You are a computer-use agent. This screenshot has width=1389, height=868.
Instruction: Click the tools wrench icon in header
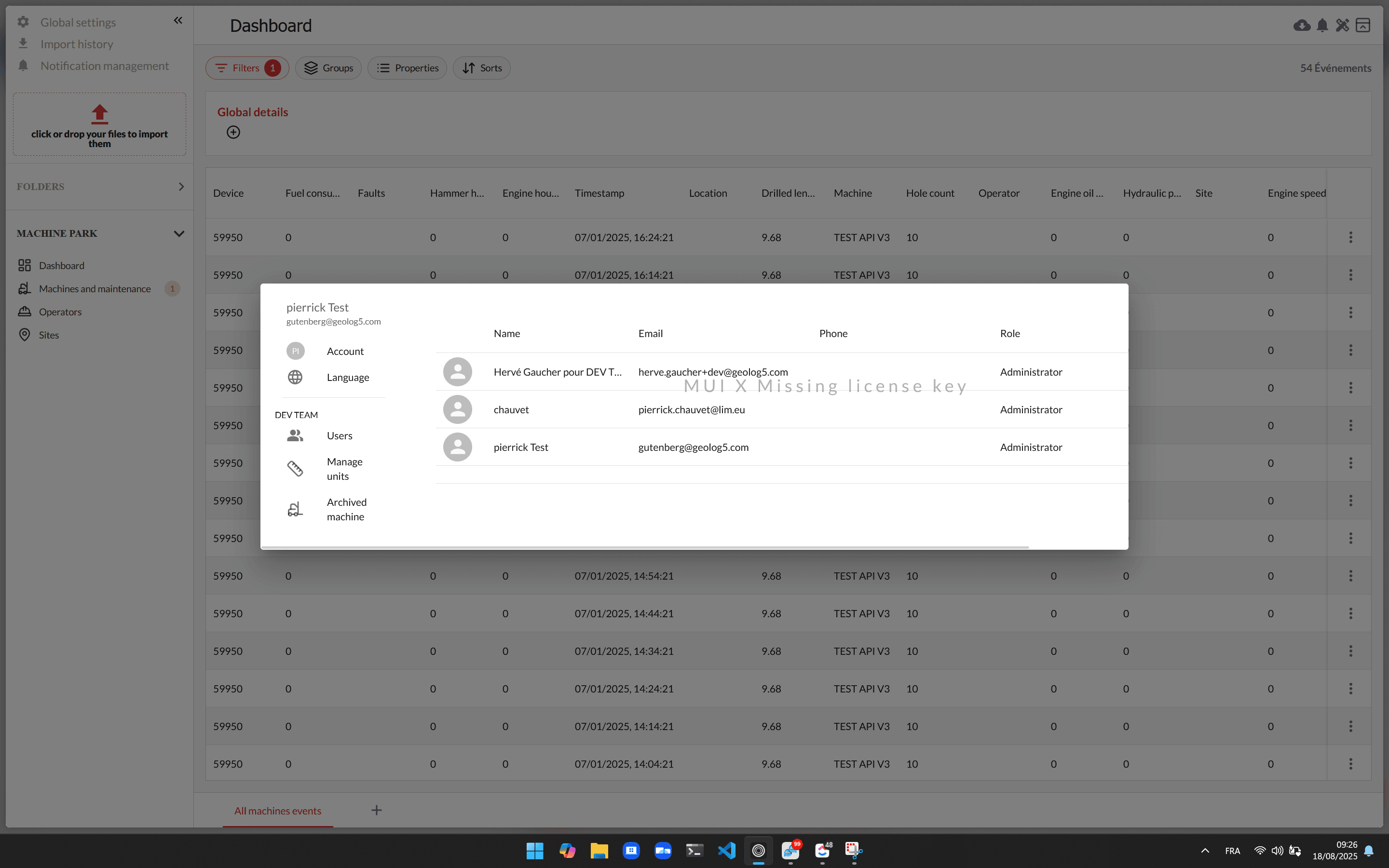click(x=1342, y=25)
